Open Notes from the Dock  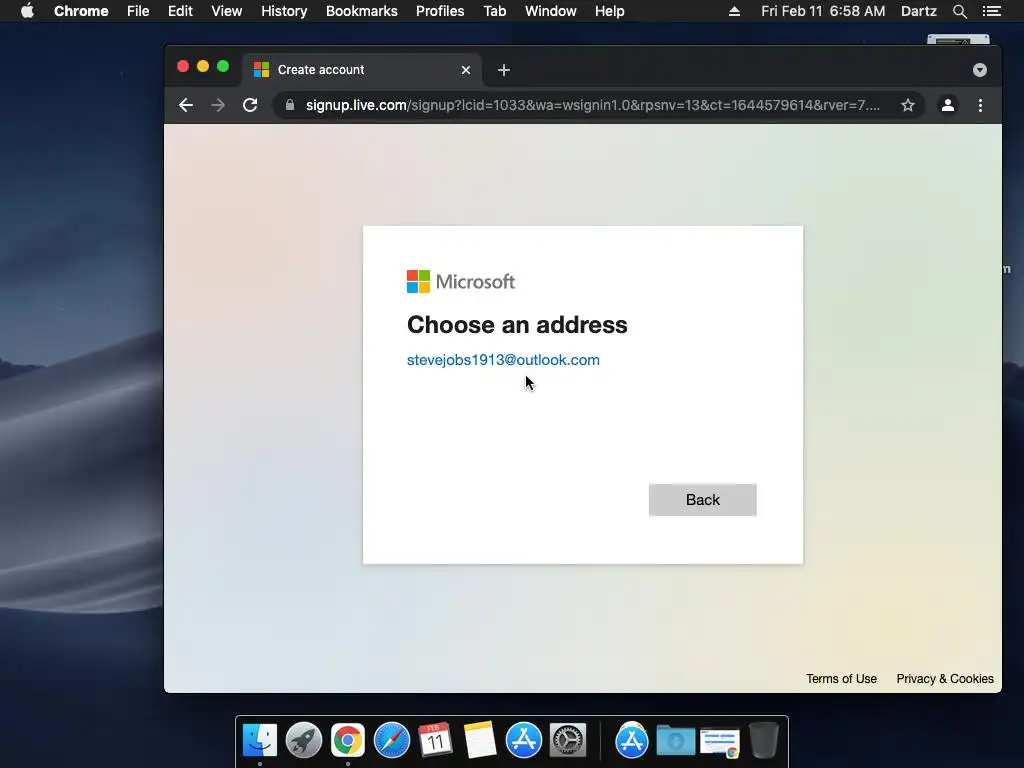(x=480, y=741)
